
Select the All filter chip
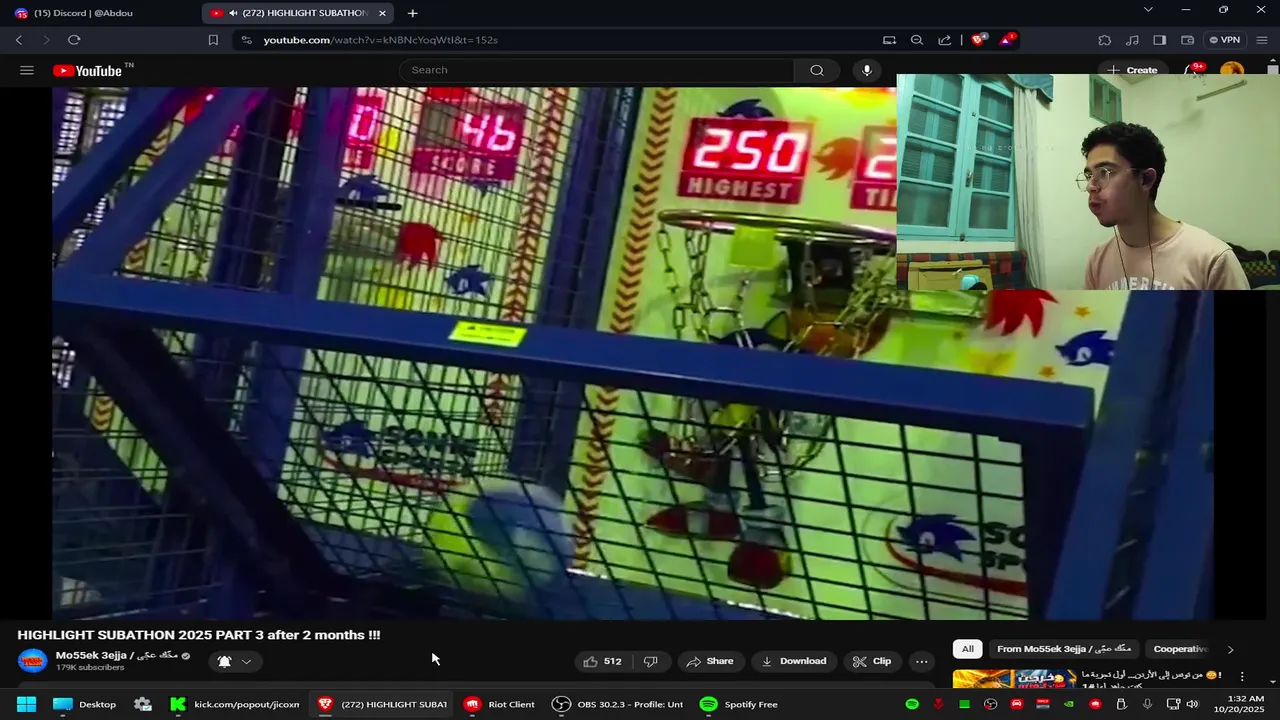[x=968, y=649]
